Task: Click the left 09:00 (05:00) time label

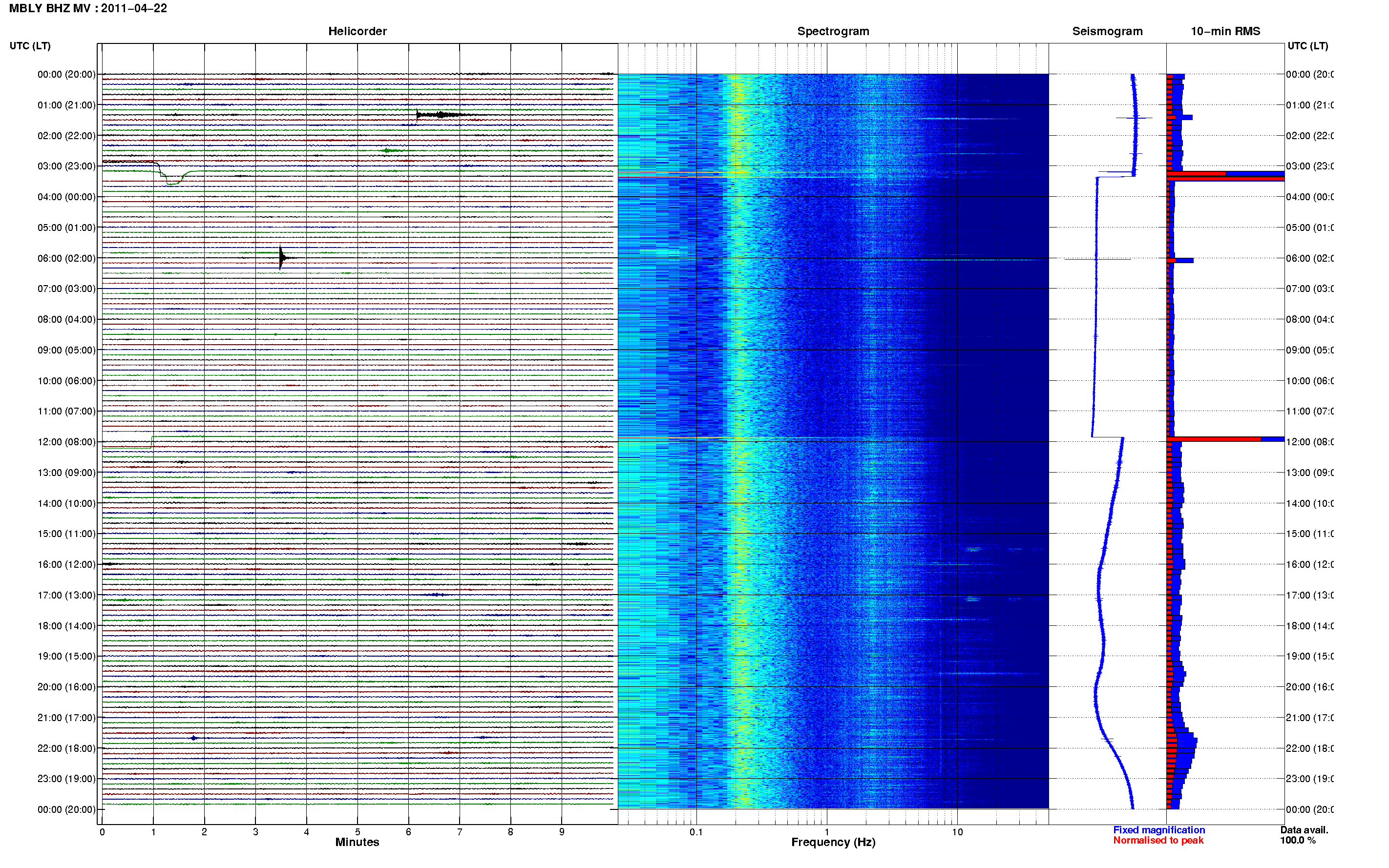Action: click(66, 350)
